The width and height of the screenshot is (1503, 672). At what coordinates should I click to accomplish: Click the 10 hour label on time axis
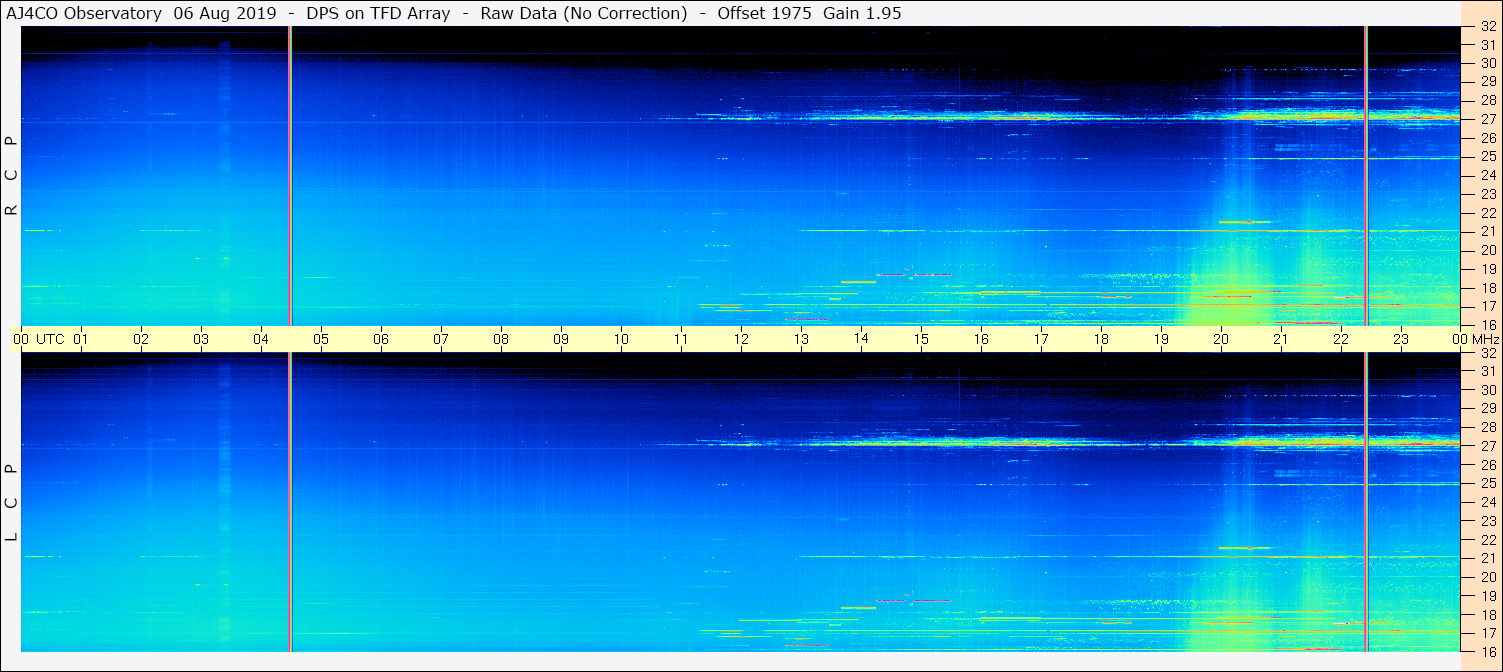click(621, 339)
